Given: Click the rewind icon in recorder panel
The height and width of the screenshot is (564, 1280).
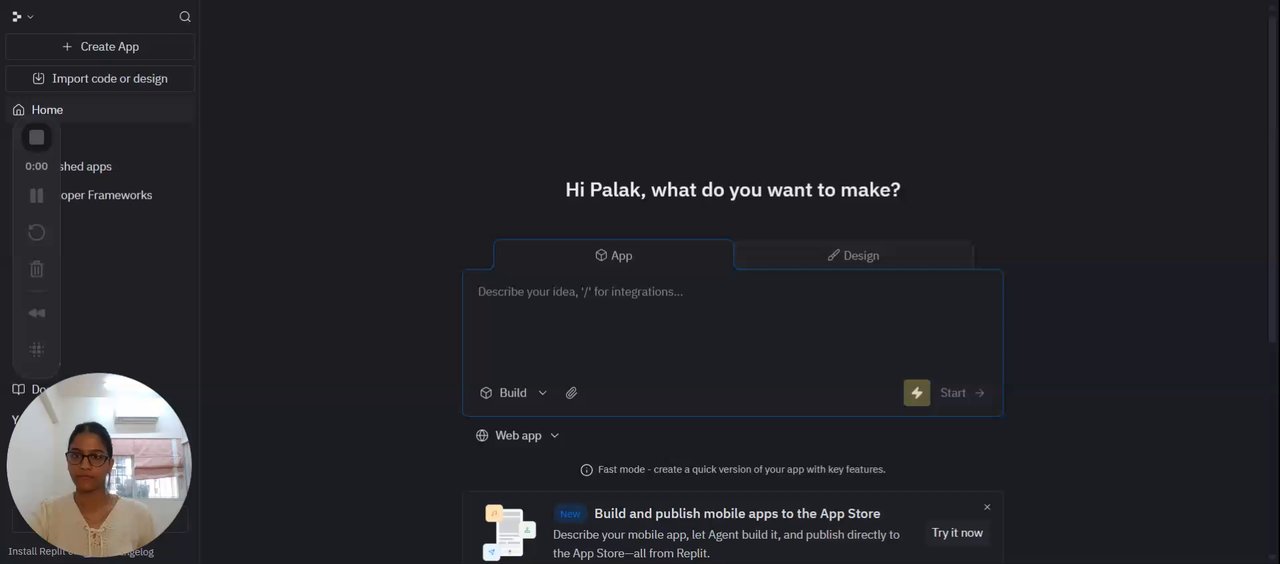Looking at the screenshot, I should [x=37, y=313].
